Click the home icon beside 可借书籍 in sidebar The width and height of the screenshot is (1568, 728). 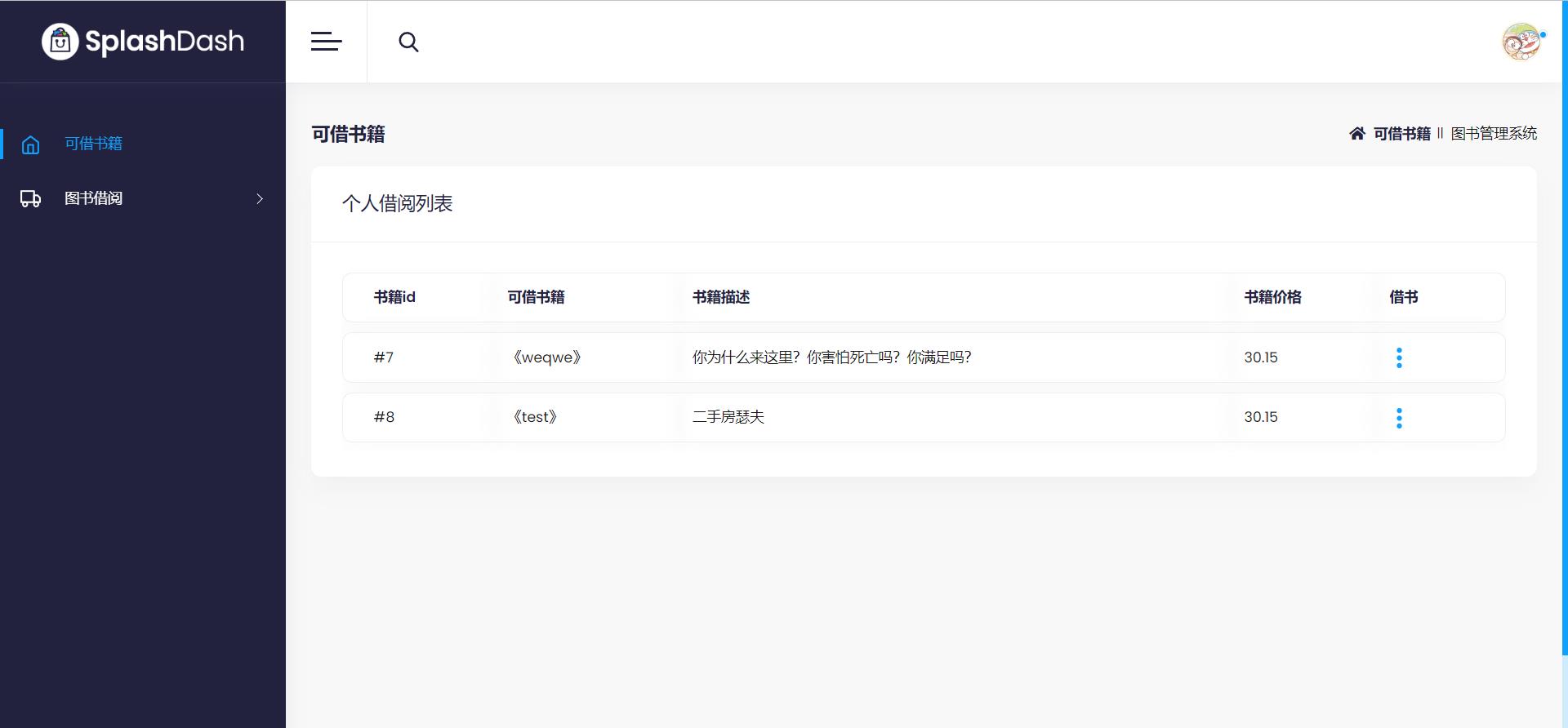coord(30,144)
